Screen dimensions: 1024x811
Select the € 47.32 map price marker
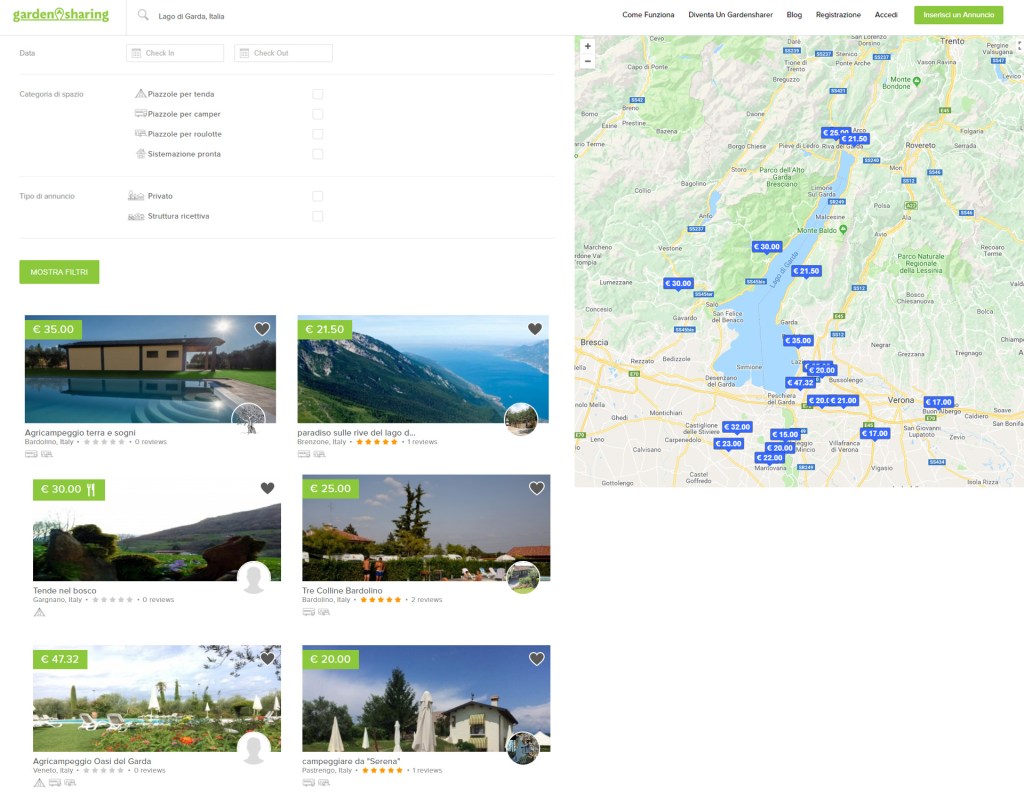[x=800, y=383]
